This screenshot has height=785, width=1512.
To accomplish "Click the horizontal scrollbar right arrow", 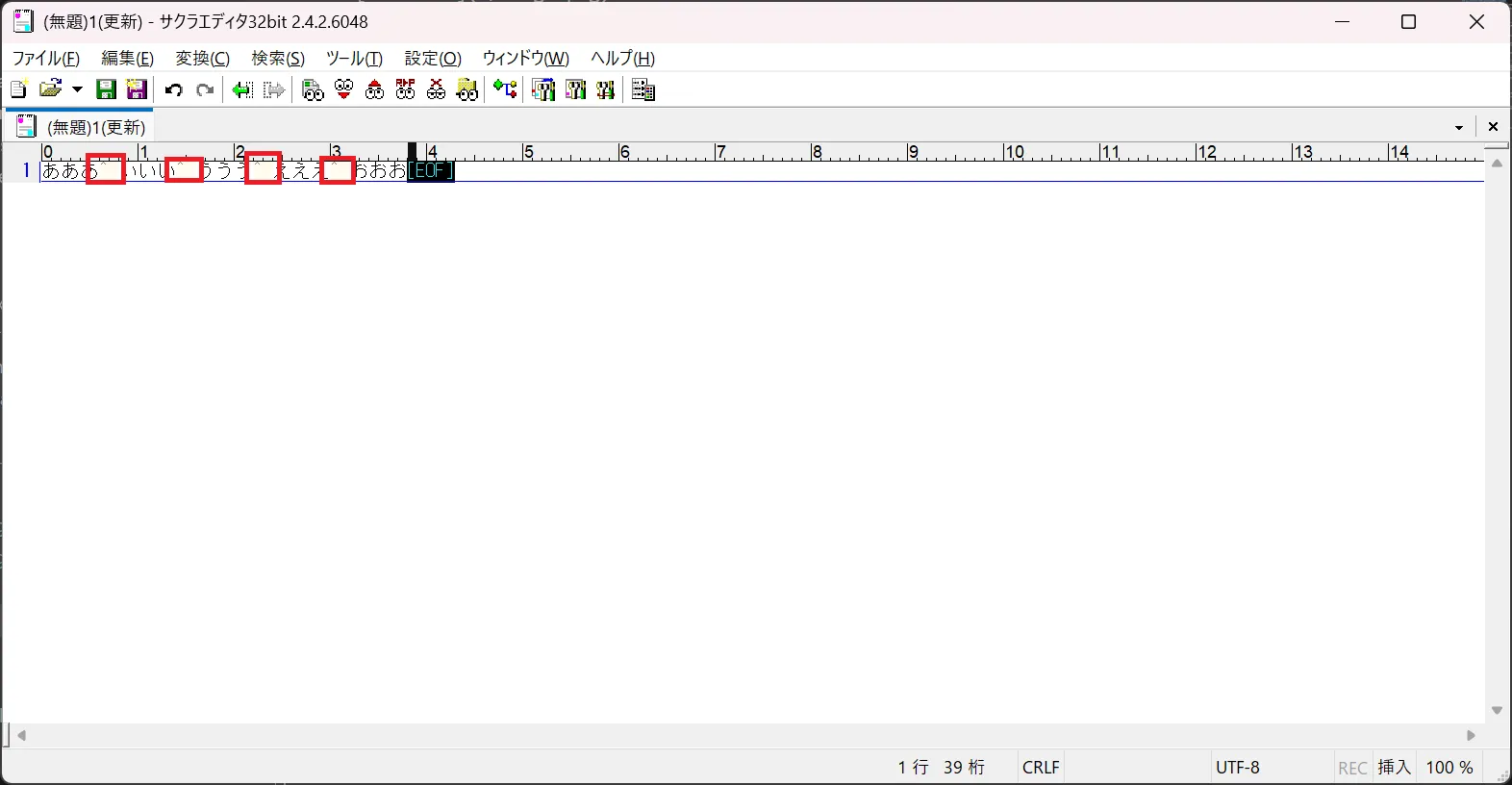I will [1471, 735].
